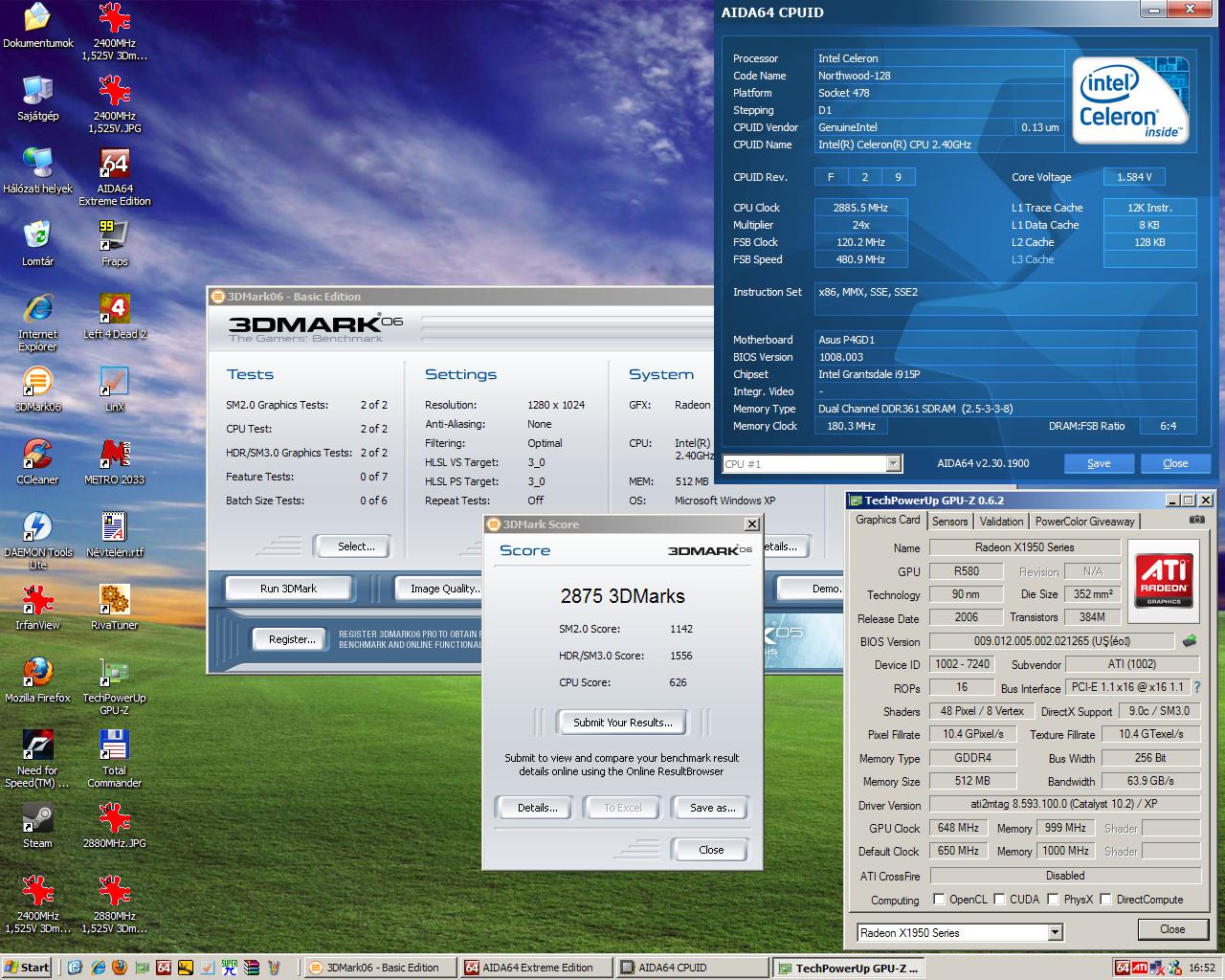Enable the OpenCL checkbox in GPU-Z
Viewport: 1225px width, 980px height.
click(x=939, y=900)
